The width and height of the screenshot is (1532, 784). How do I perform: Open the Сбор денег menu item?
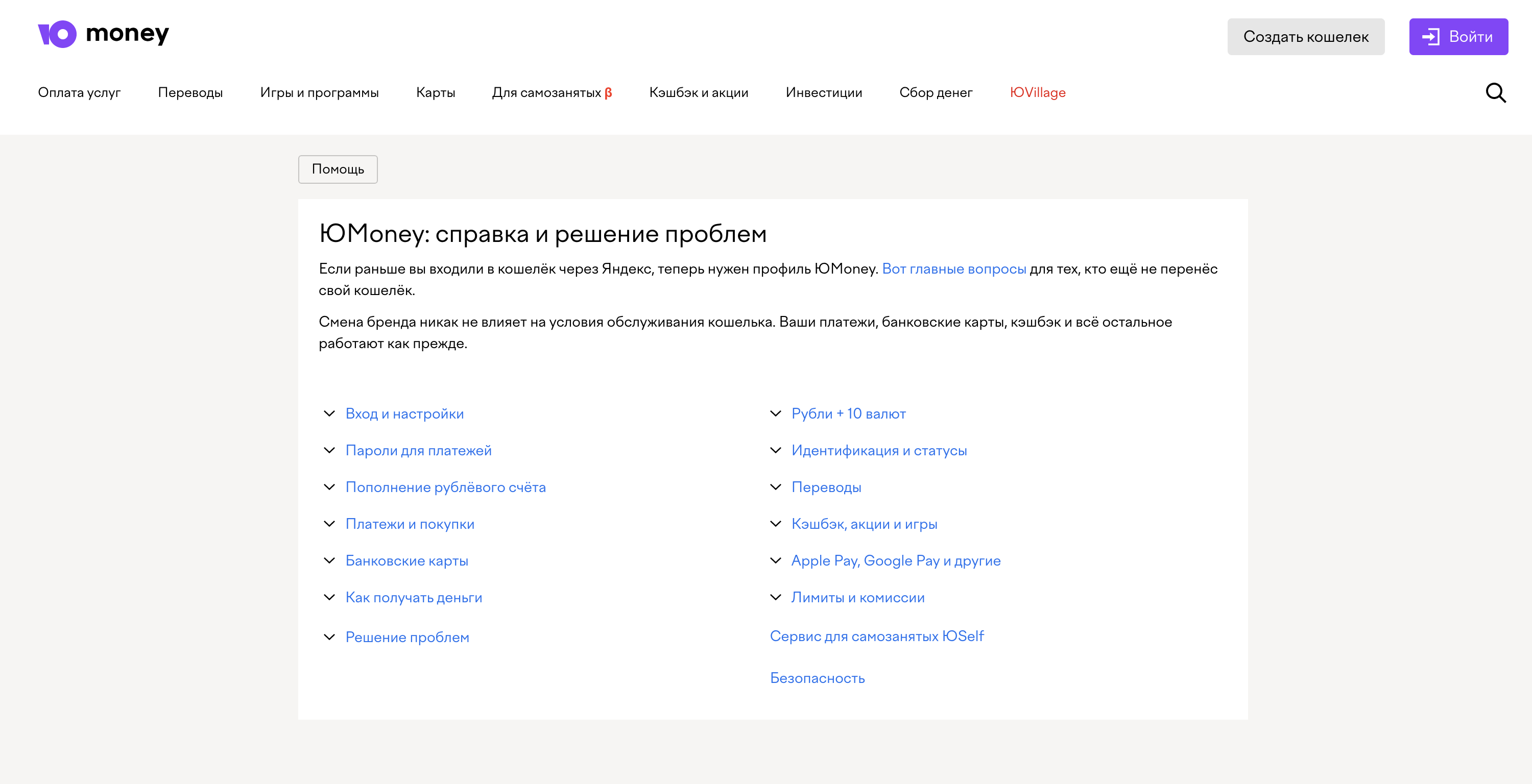pos(936,93)
